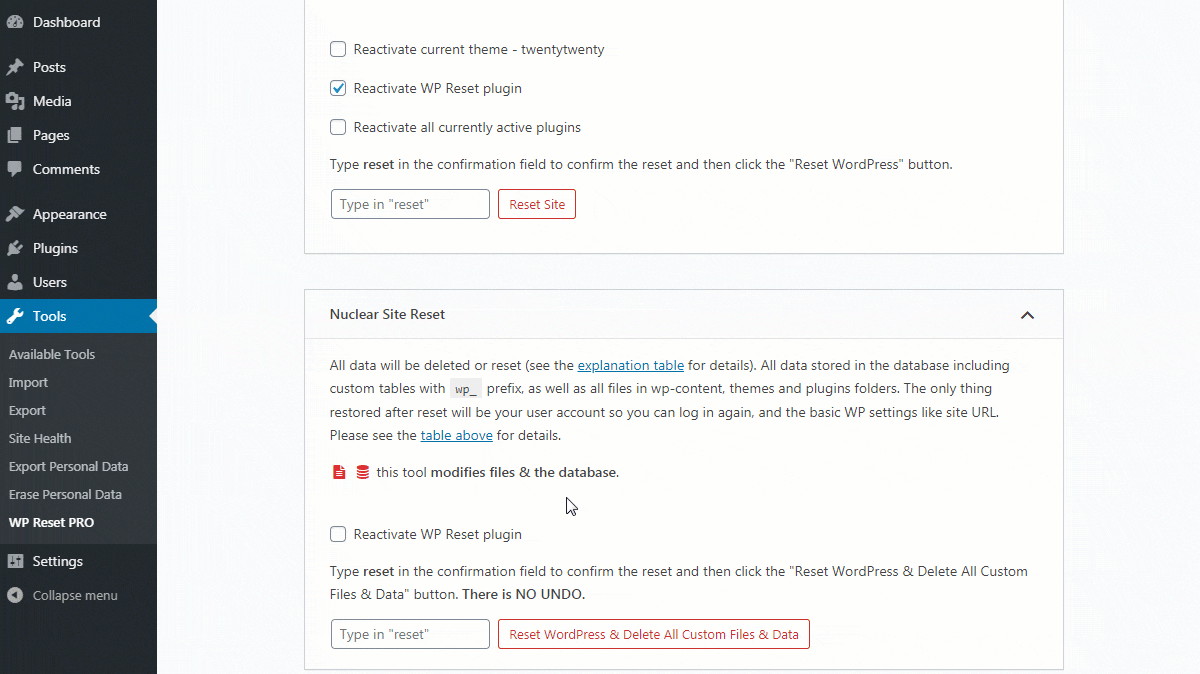Focus the Nuclear Reset confirmation text field
This screenshot has width=1200, height=674.
click(410, 634)
